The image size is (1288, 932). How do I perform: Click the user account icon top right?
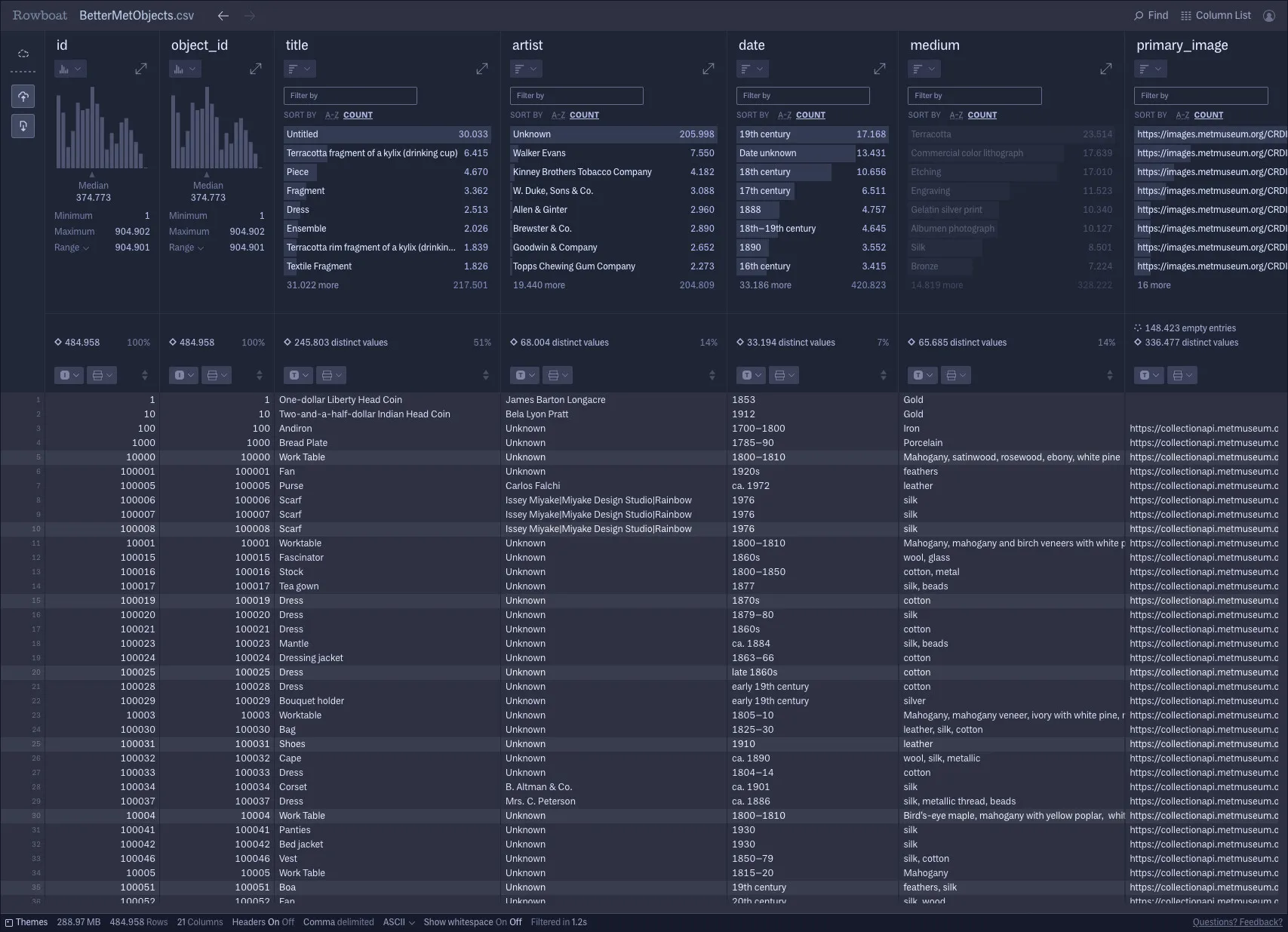[x=1268, y=15]
